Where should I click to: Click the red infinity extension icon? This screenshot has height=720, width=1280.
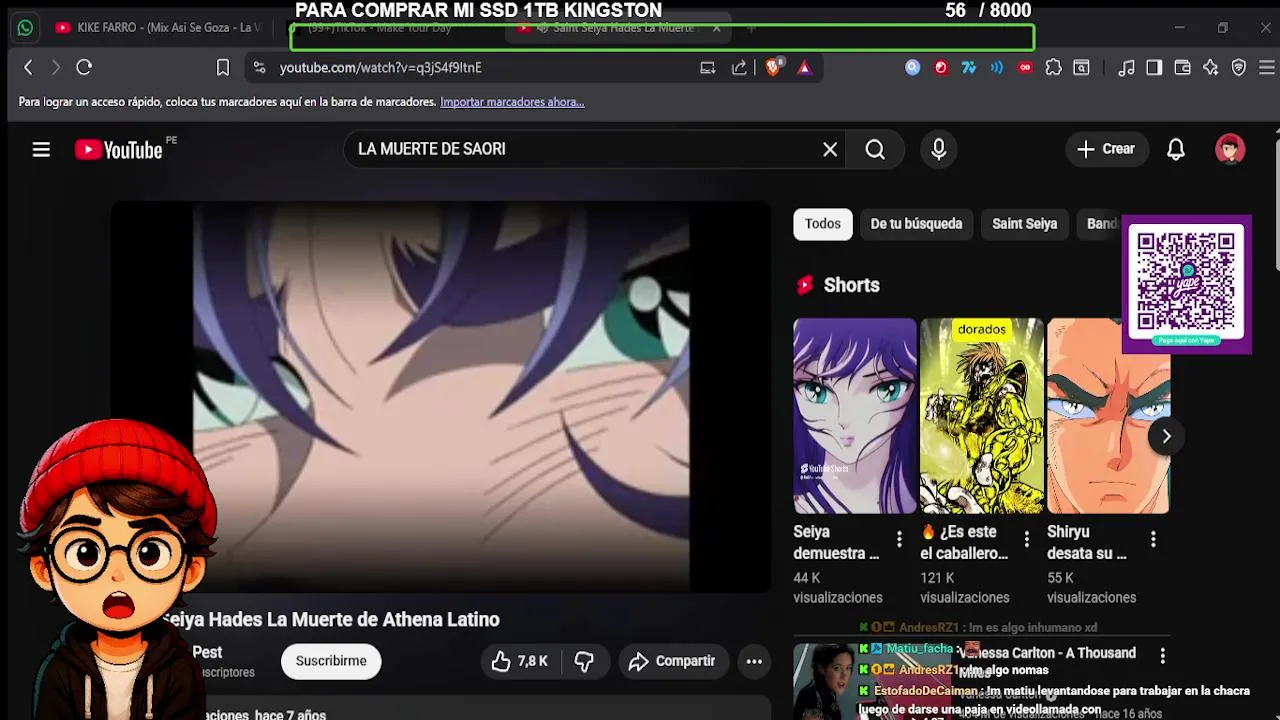tap(1025, 67)
